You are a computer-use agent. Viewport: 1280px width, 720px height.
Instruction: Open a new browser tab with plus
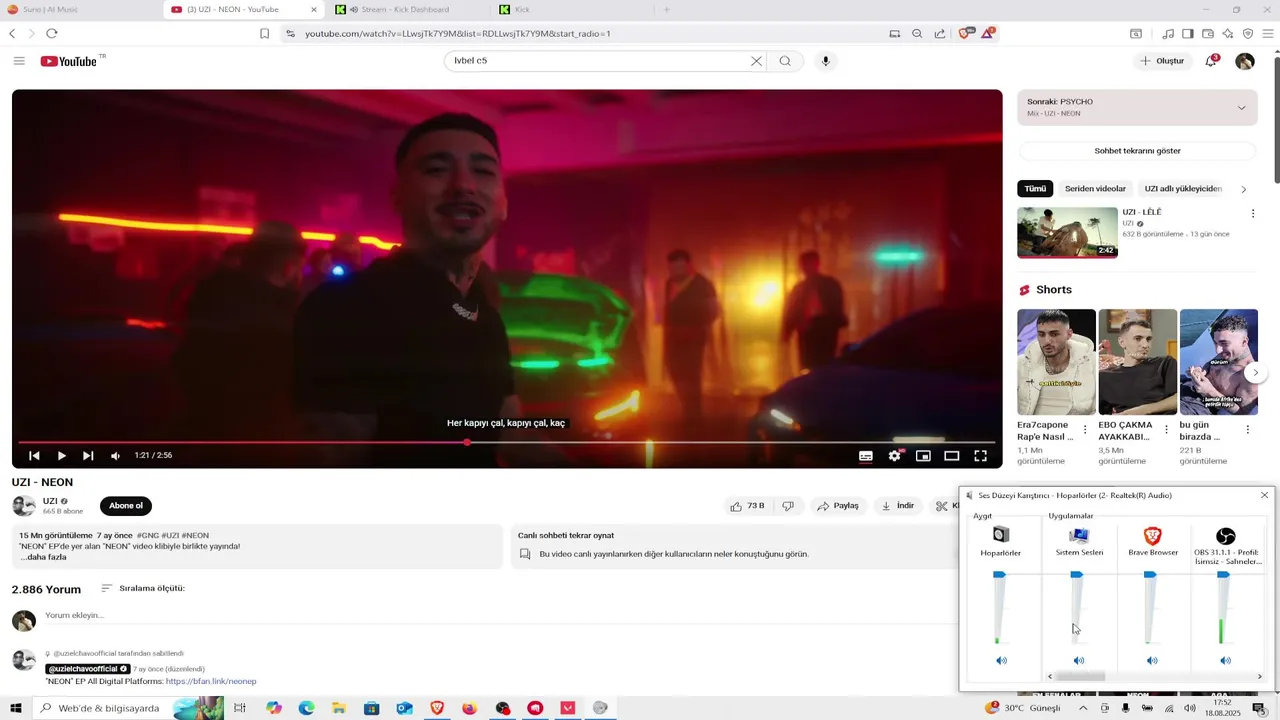pyautogui.click(x=667, y=9)
